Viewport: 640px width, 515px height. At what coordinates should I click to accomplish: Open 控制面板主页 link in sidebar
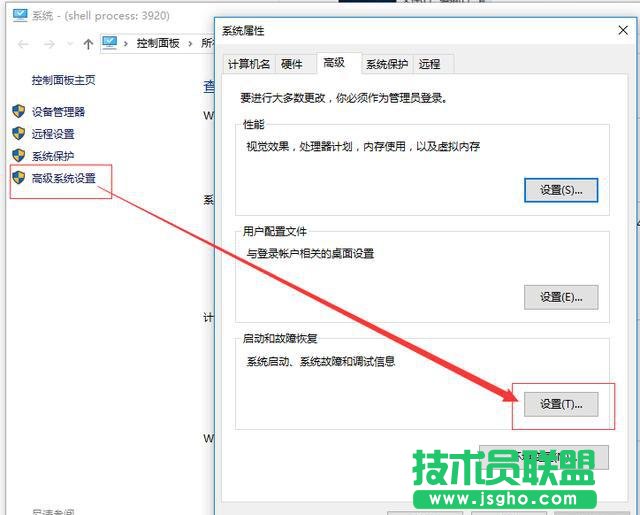click(x=63, y=80)
